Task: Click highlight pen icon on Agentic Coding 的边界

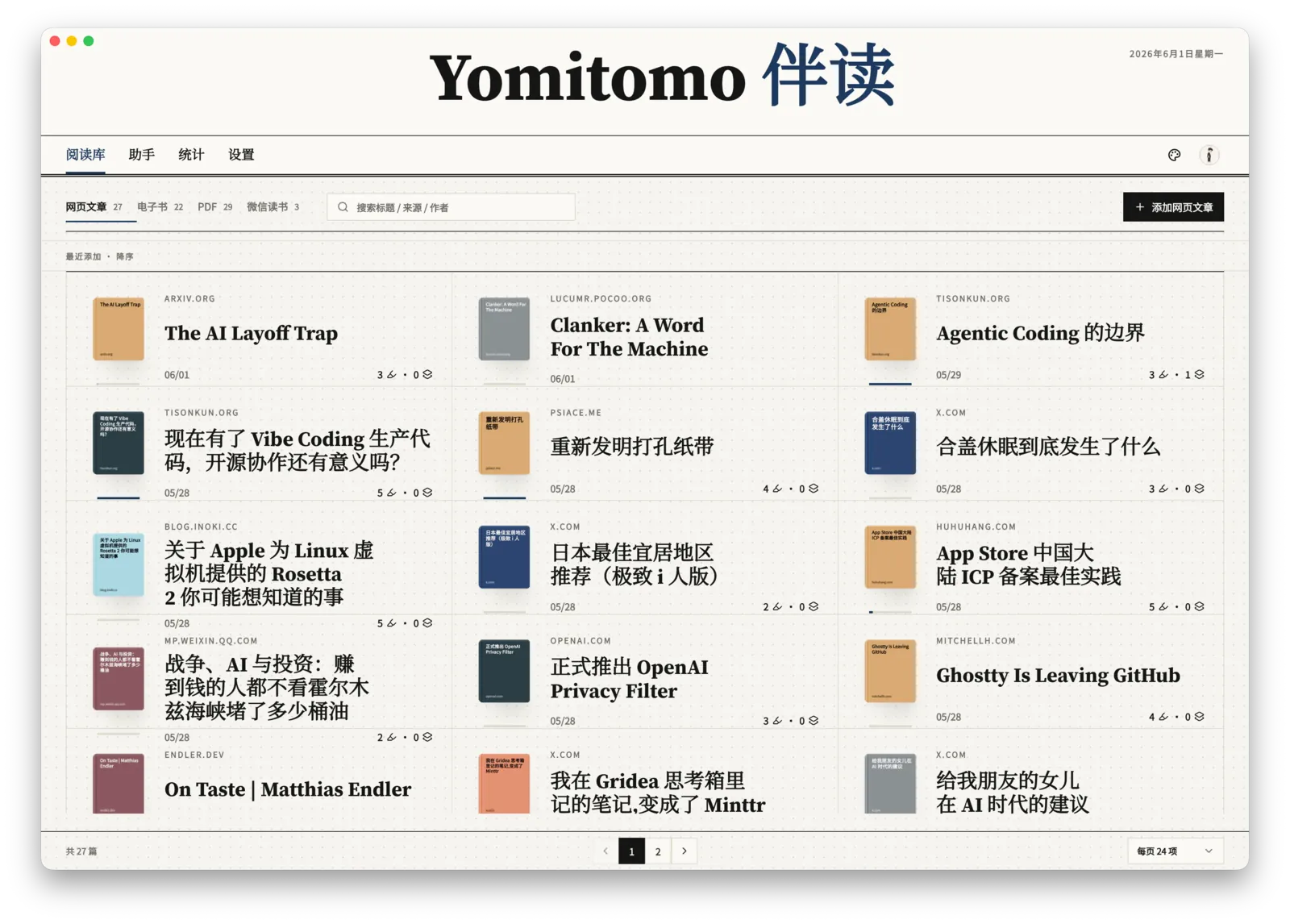Action: click(x=1163, y=374)
